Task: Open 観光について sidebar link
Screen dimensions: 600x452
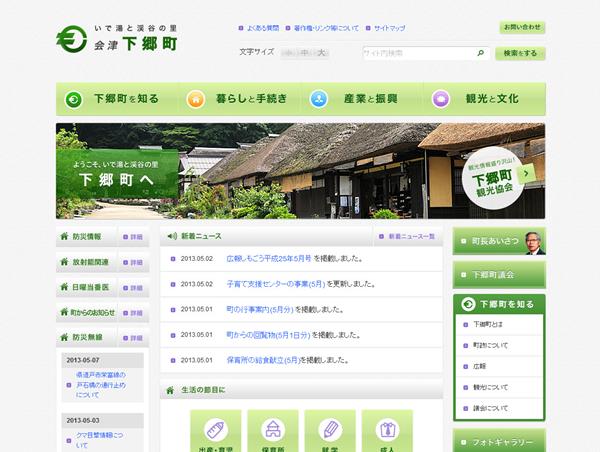Action: 491,387
